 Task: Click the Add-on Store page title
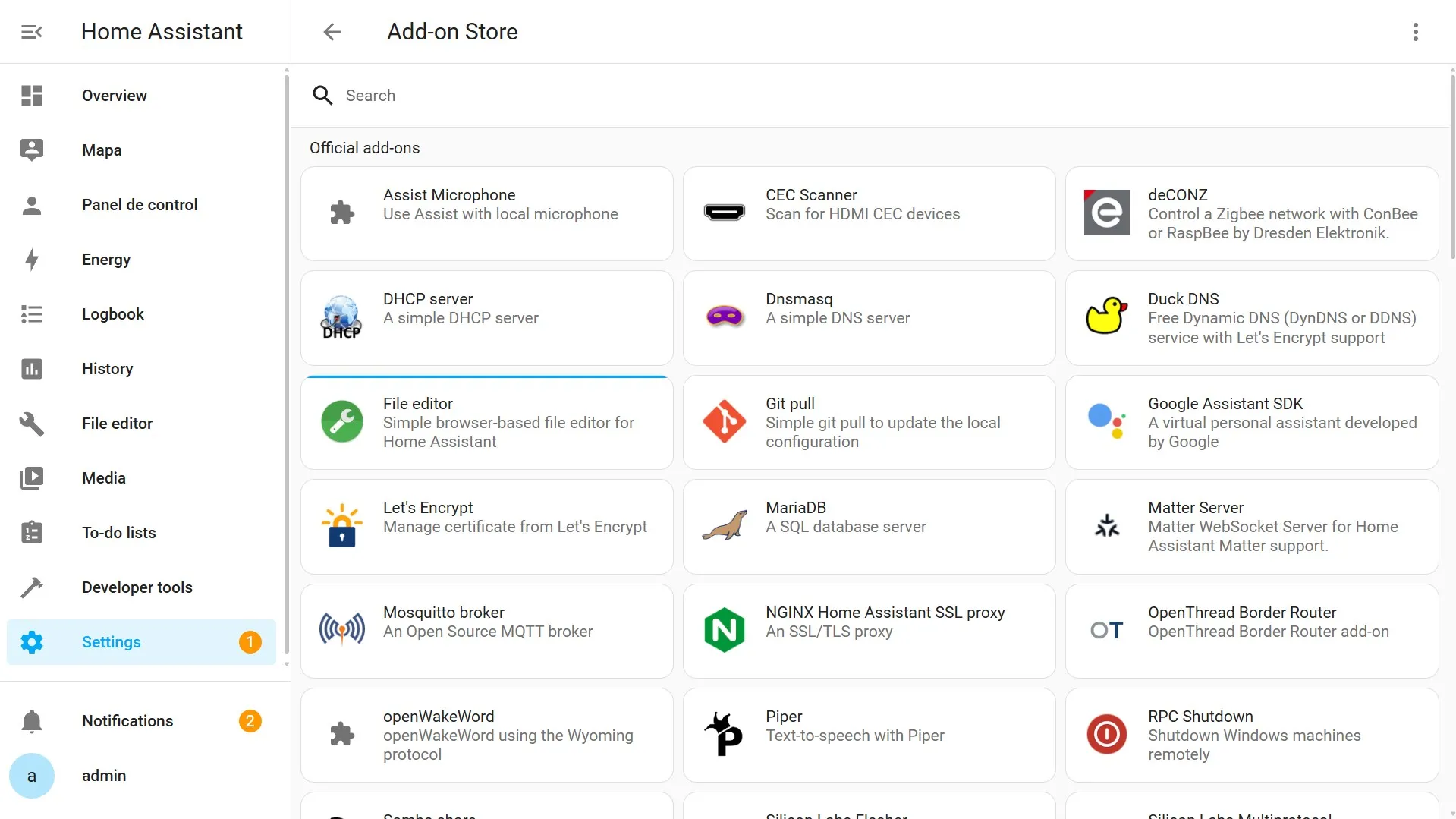coord(452,32)
